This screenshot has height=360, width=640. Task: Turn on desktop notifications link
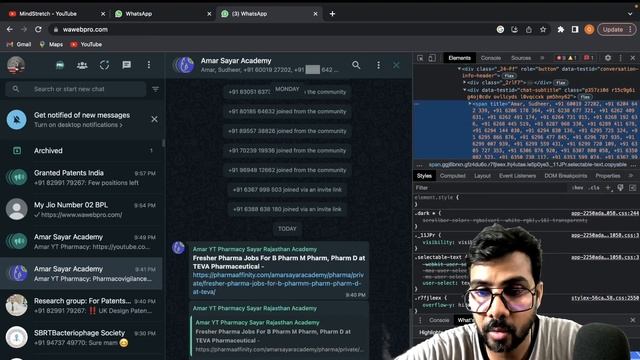click(x=78, y=125)
